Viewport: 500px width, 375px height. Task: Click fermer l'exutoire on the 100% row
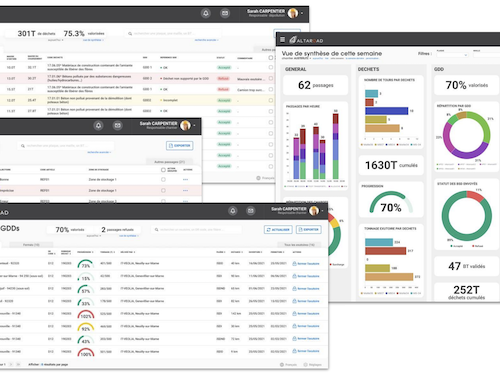pos(306,351)
